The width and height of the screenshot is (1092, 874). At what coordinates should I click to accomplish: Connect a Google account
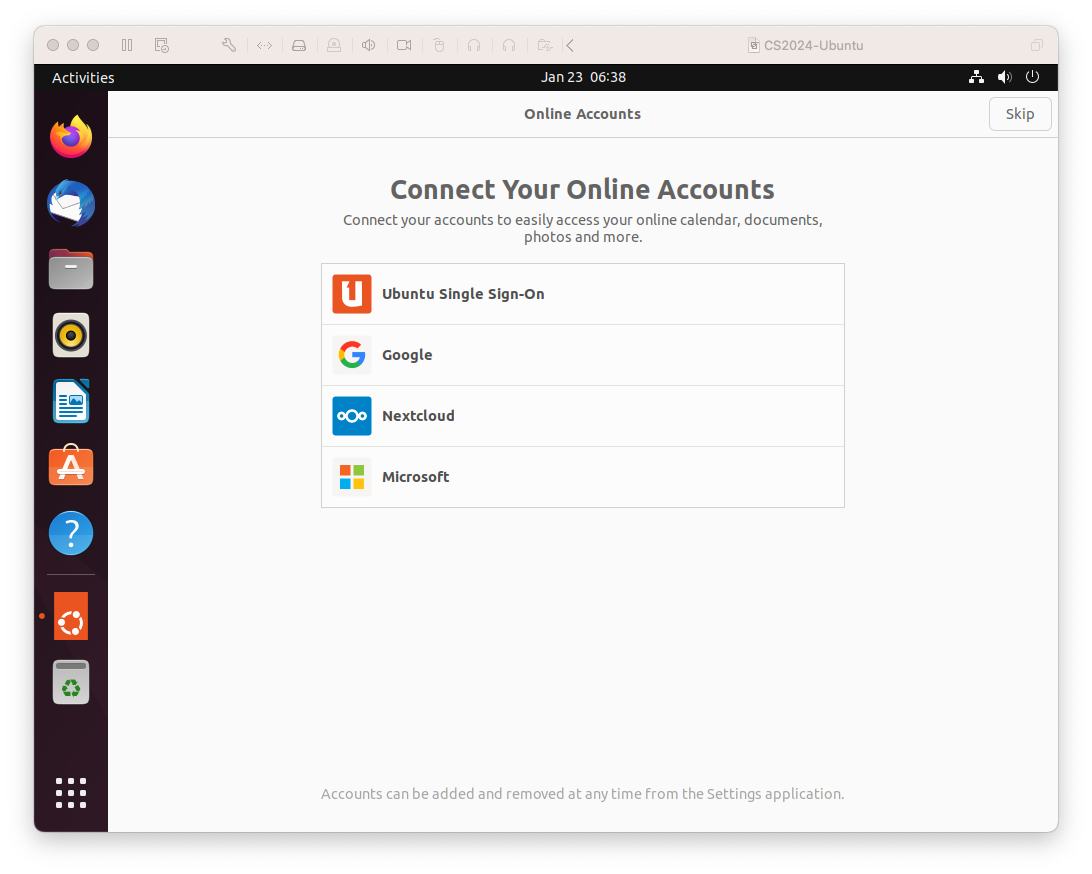(x=583, y=355)
